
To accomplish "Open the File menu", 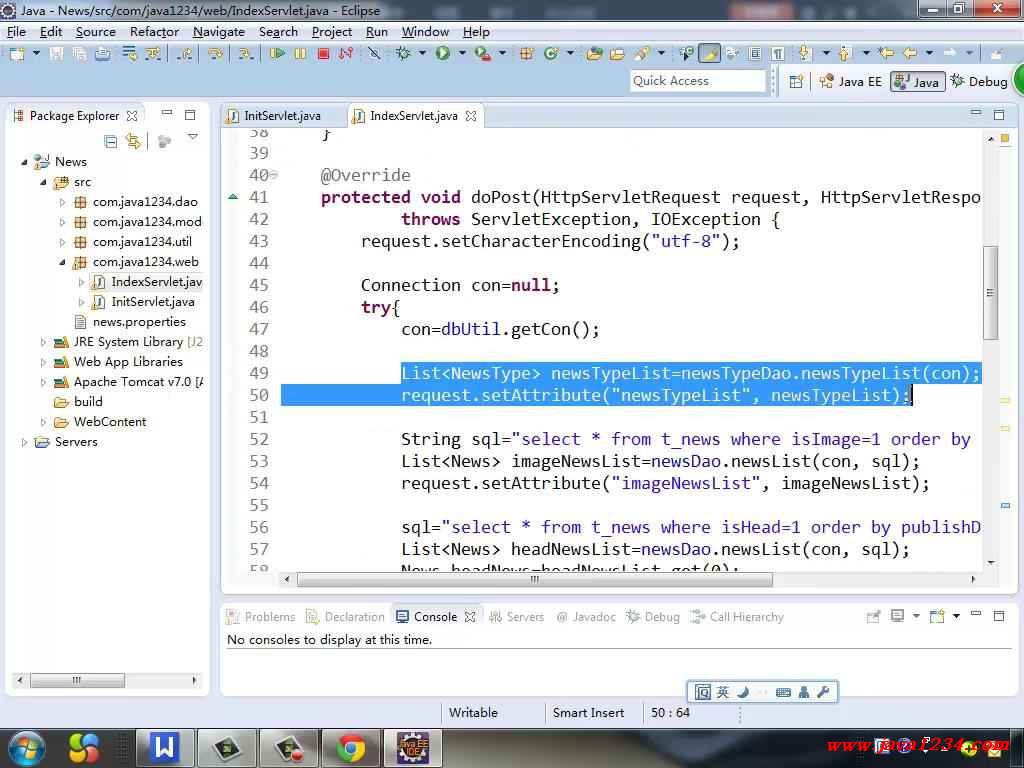I will click(x=16, y=31).
